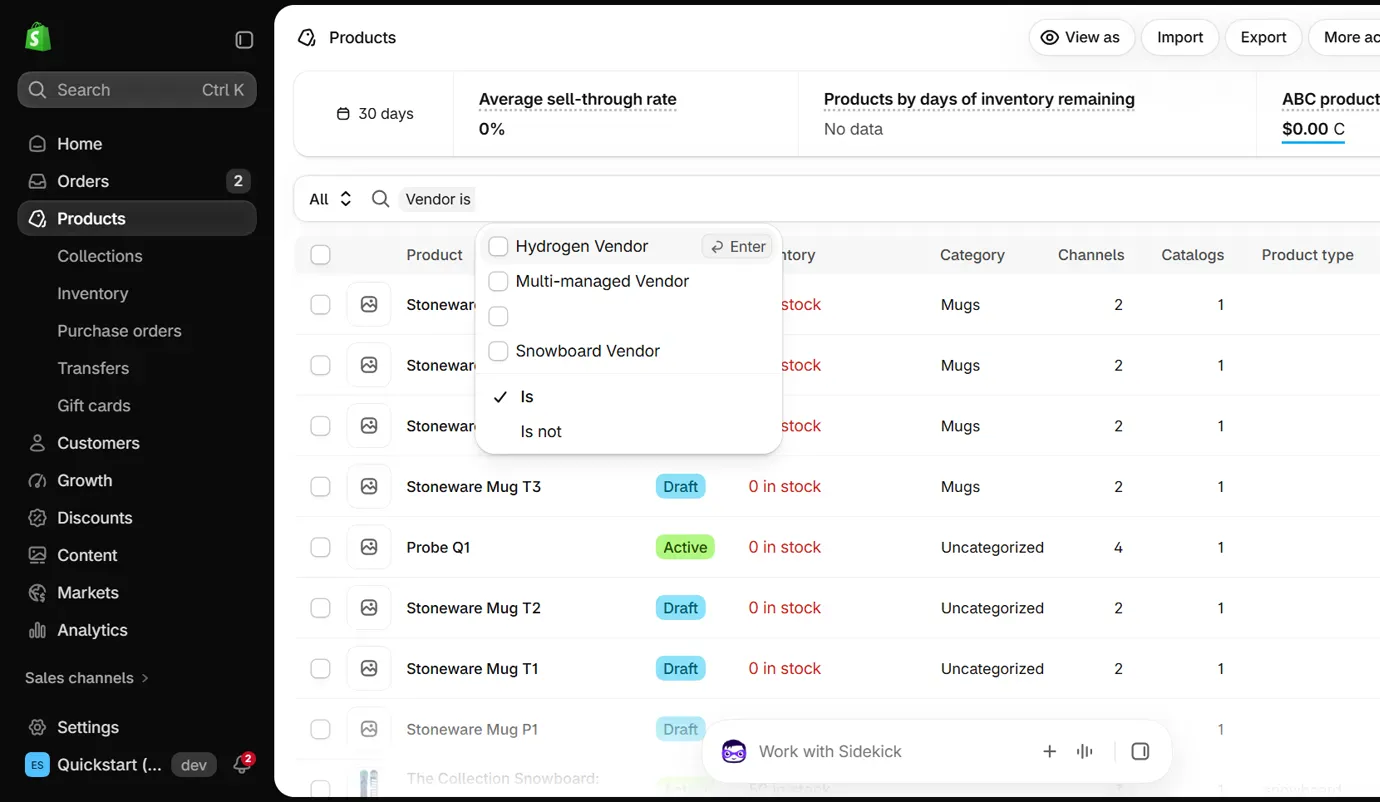
Task: Click the Markets globe icon
Action: coord(37,593)
